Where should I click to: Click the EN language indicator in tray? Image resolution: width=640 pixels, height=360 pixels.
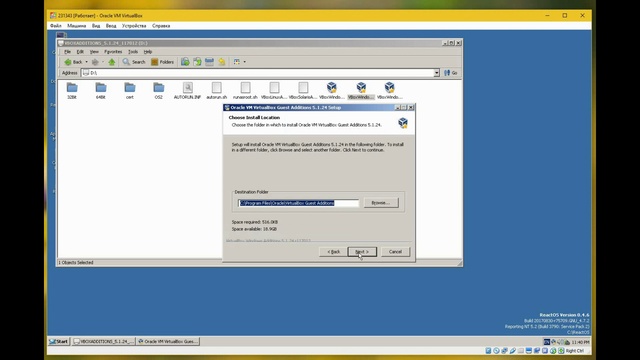(547, 342)
